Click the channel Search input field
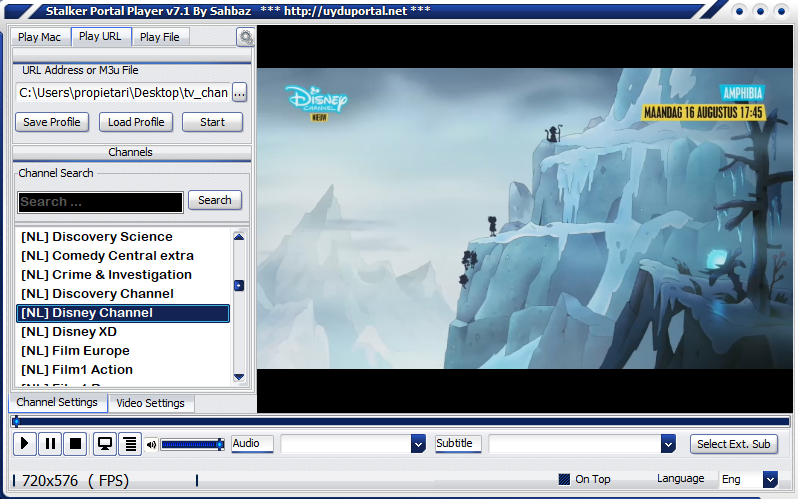Image resolution: width=798 pixels, height=499 pixels. coord(100,202)
